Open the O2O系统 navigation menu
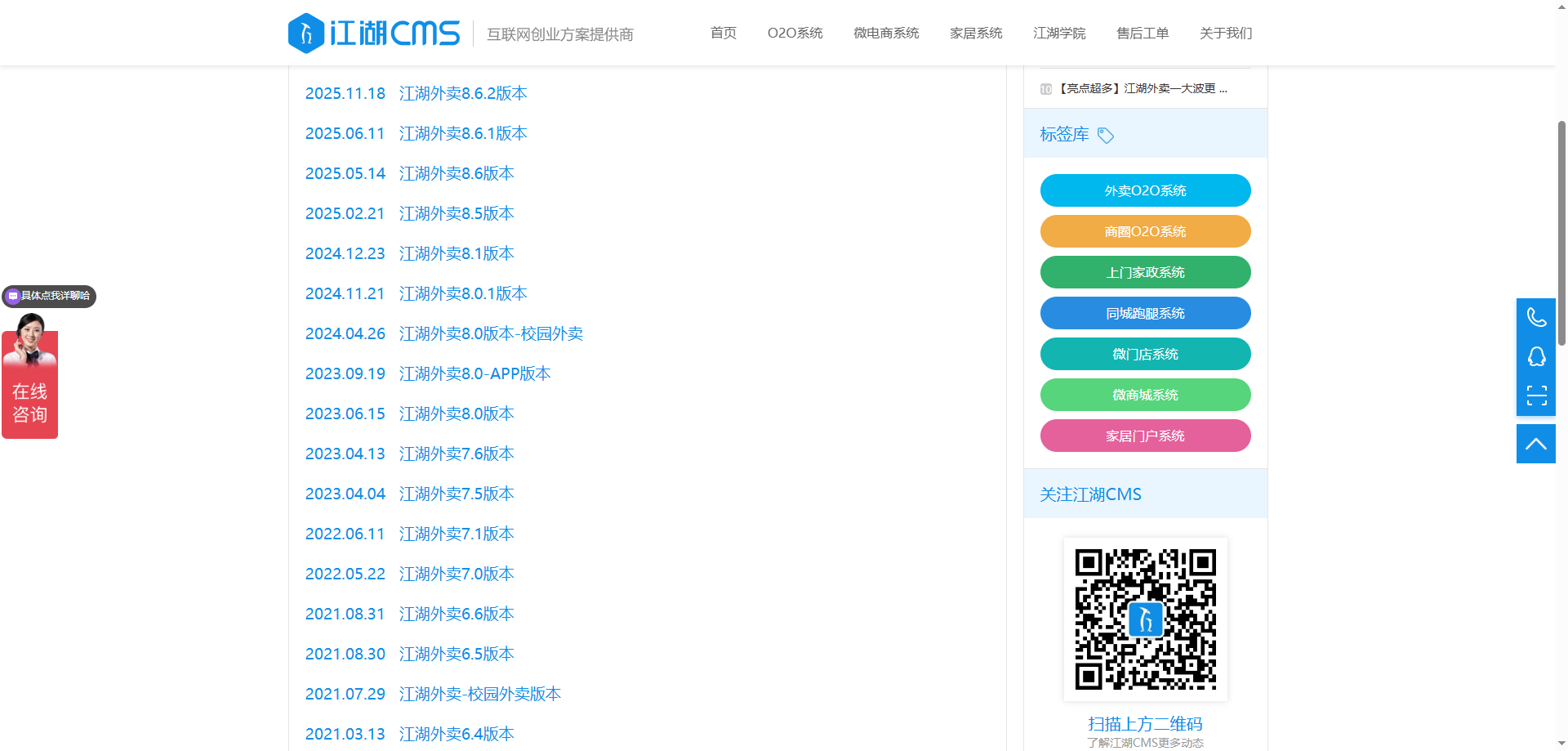 tap(795, 34)
